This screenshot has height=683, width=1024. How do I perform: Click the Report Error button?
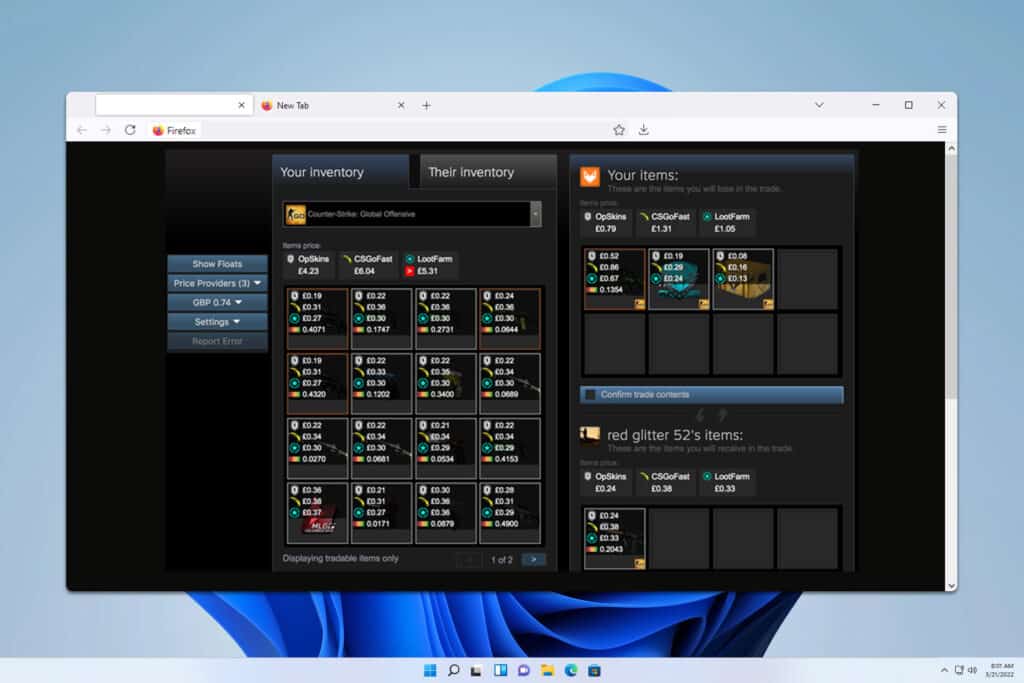tap(217, 340)
